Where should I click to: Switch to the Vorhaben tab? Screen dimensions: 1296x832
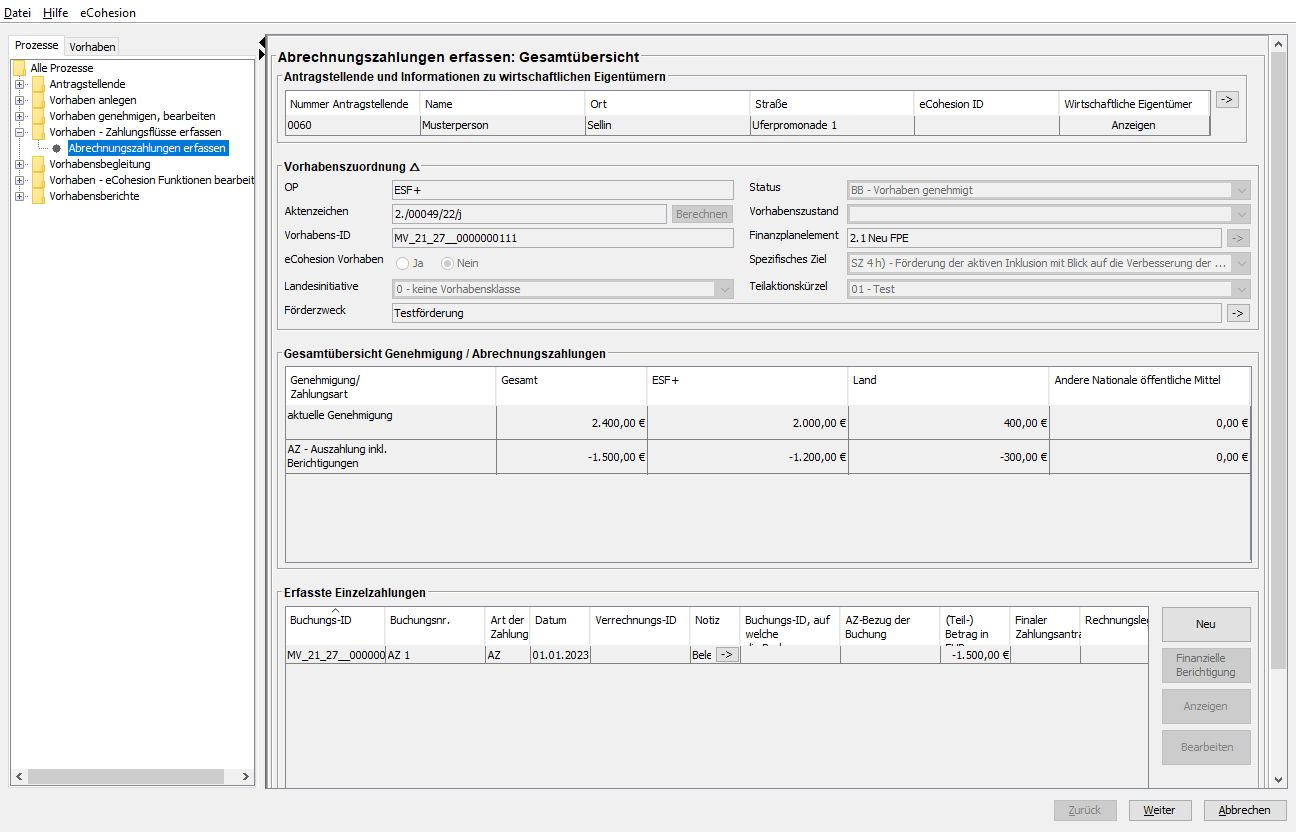click(x=92, y=47)
